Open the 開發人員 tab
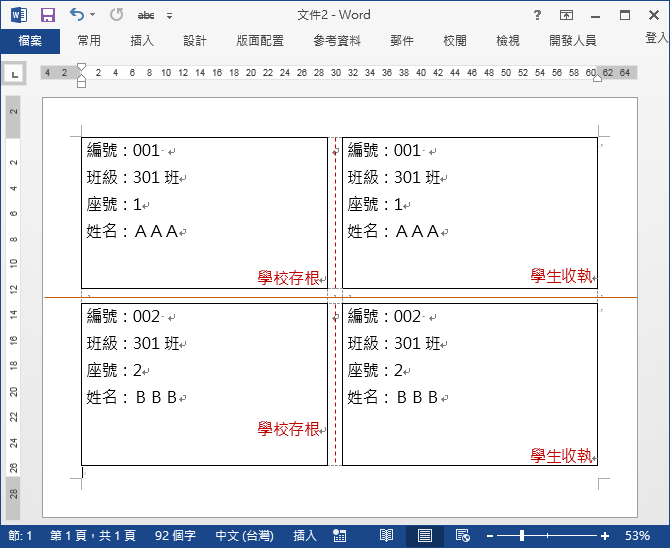The image size is (670, 548). pos(573,41)
